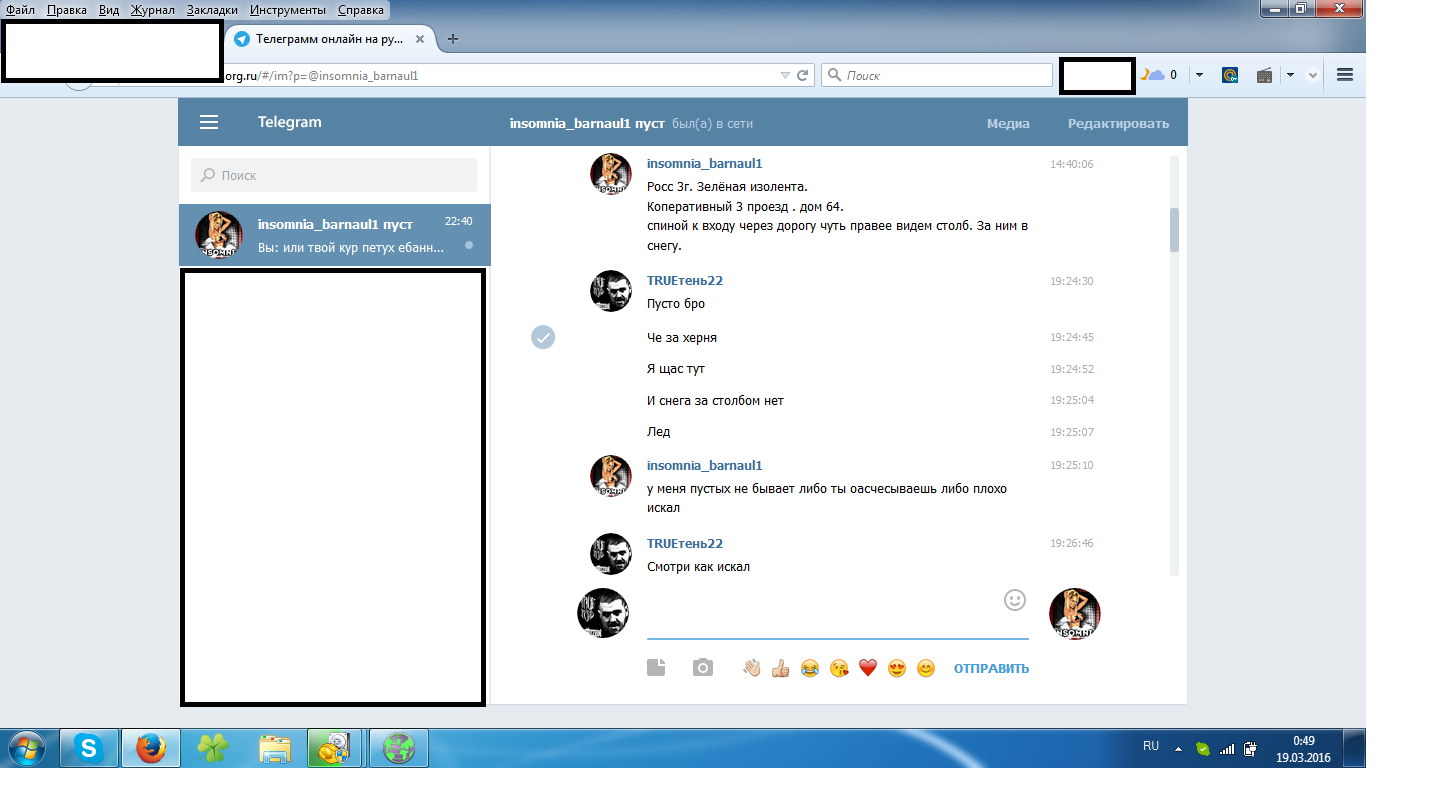Focus the Firefox Поиск search box

coord(938,75)
